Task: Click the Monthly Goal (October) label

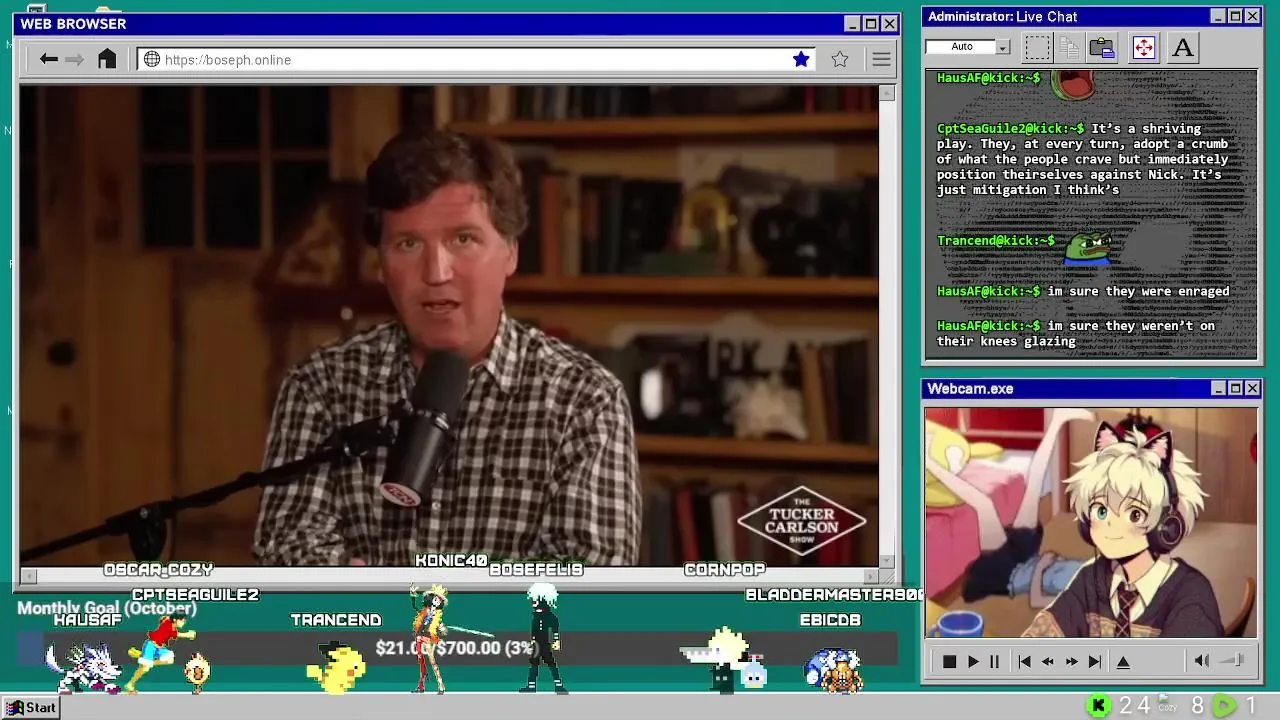Action: coord(107,608)
